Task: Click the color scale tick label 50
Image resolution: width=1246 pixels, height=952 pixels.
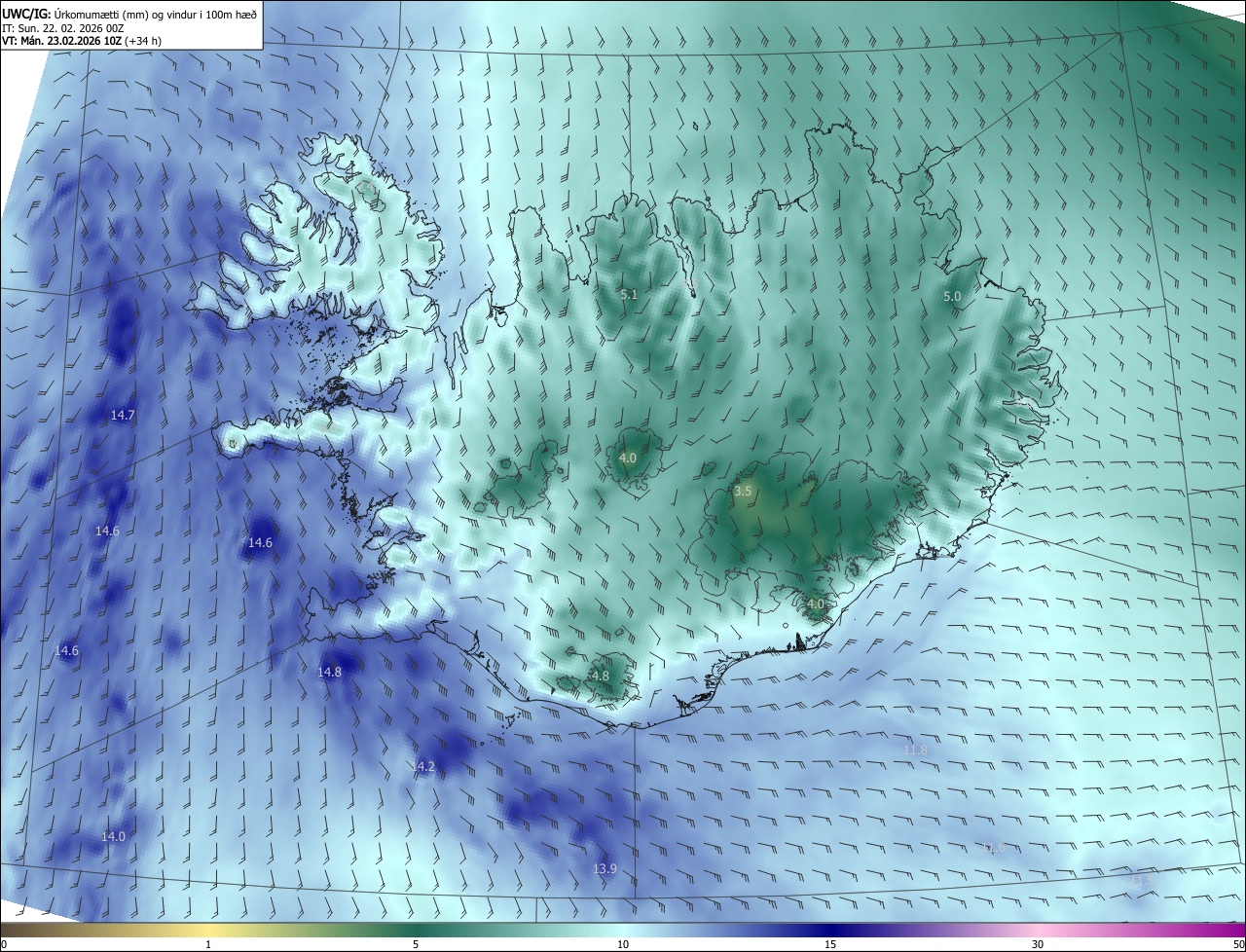Action: [1238, 944]
